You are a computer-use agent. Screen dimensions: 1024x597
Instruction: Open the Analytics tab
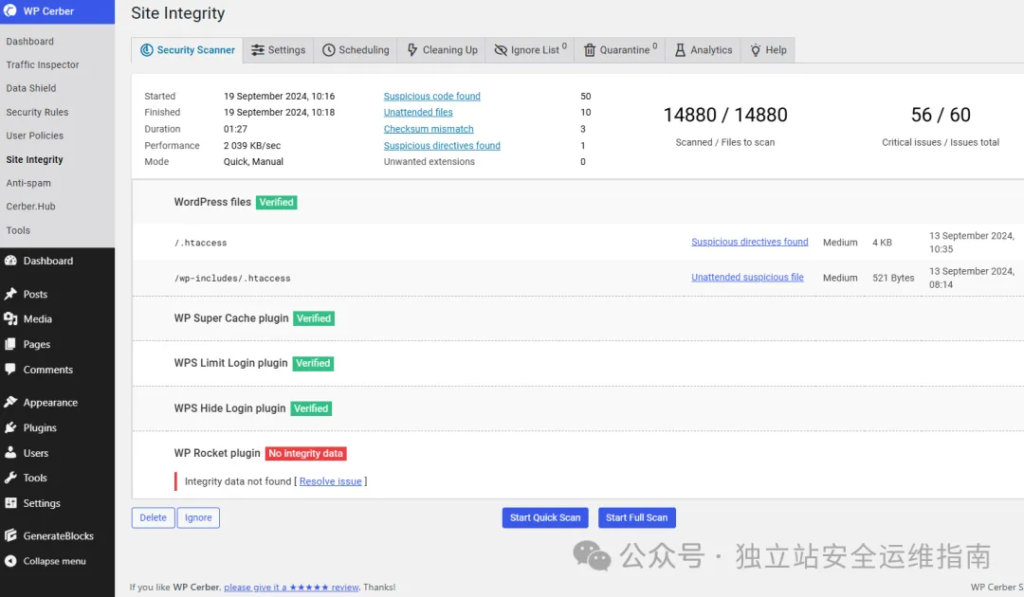pyautogui.click(x=703, y=50)
